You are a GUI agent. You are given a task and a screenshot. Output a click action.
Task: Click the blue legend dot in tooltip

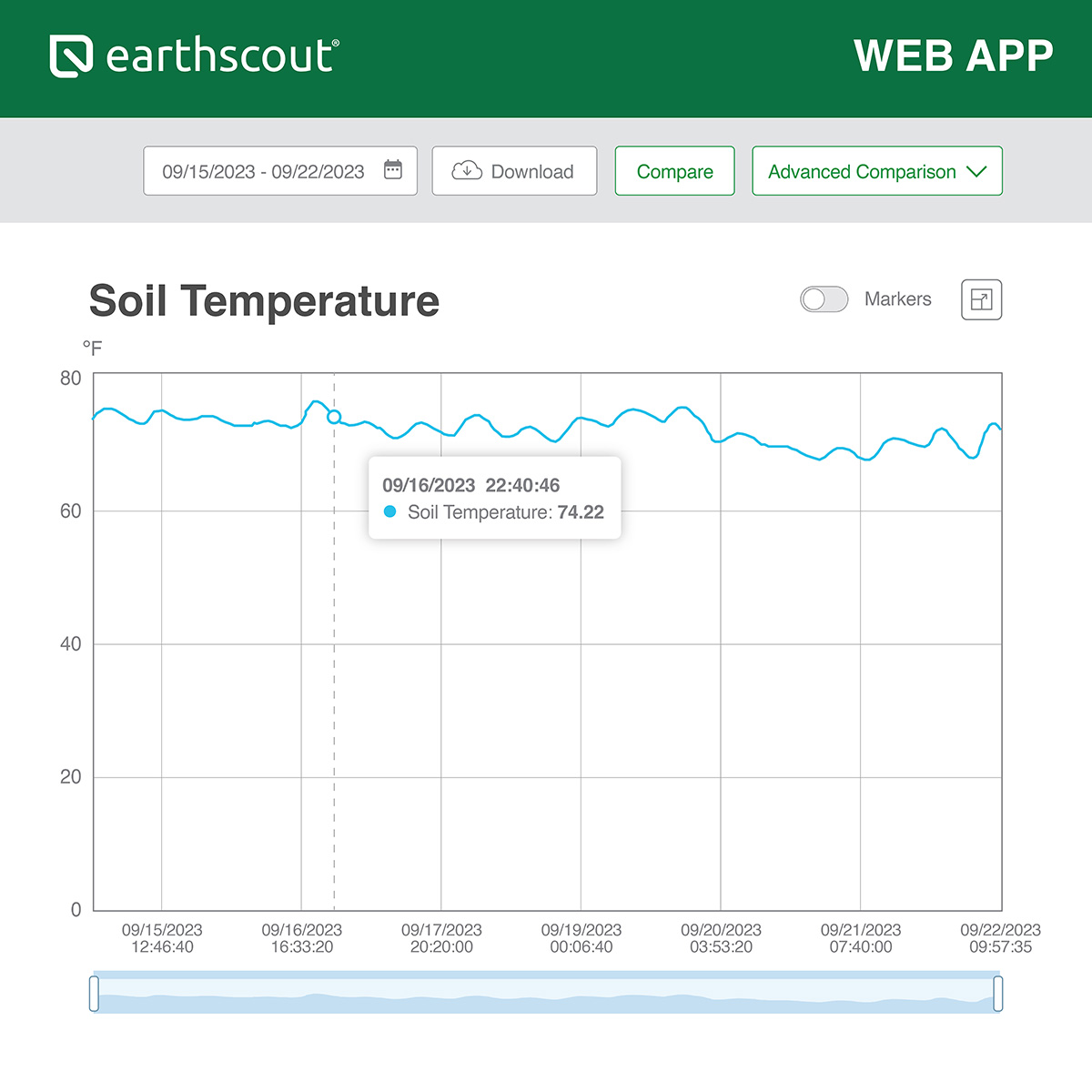pos(390,512)
